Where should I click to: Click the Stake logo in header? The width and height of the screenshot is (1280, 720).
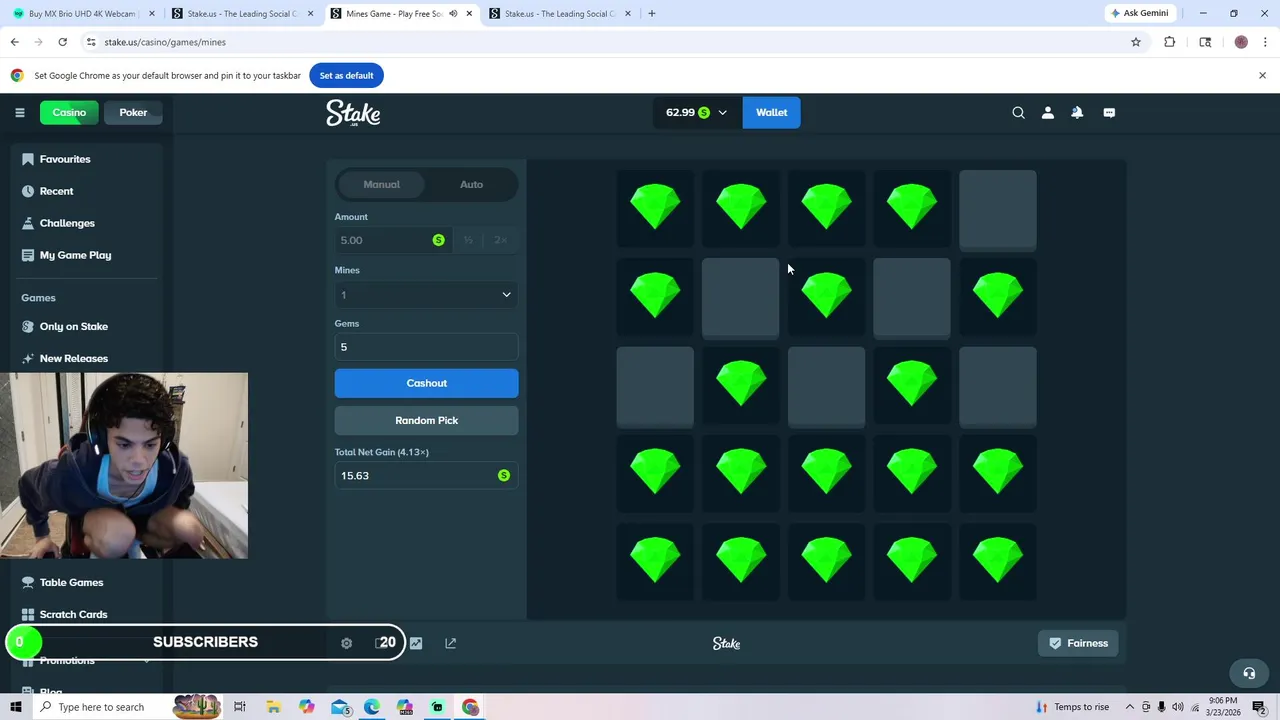tap(353, 113)
